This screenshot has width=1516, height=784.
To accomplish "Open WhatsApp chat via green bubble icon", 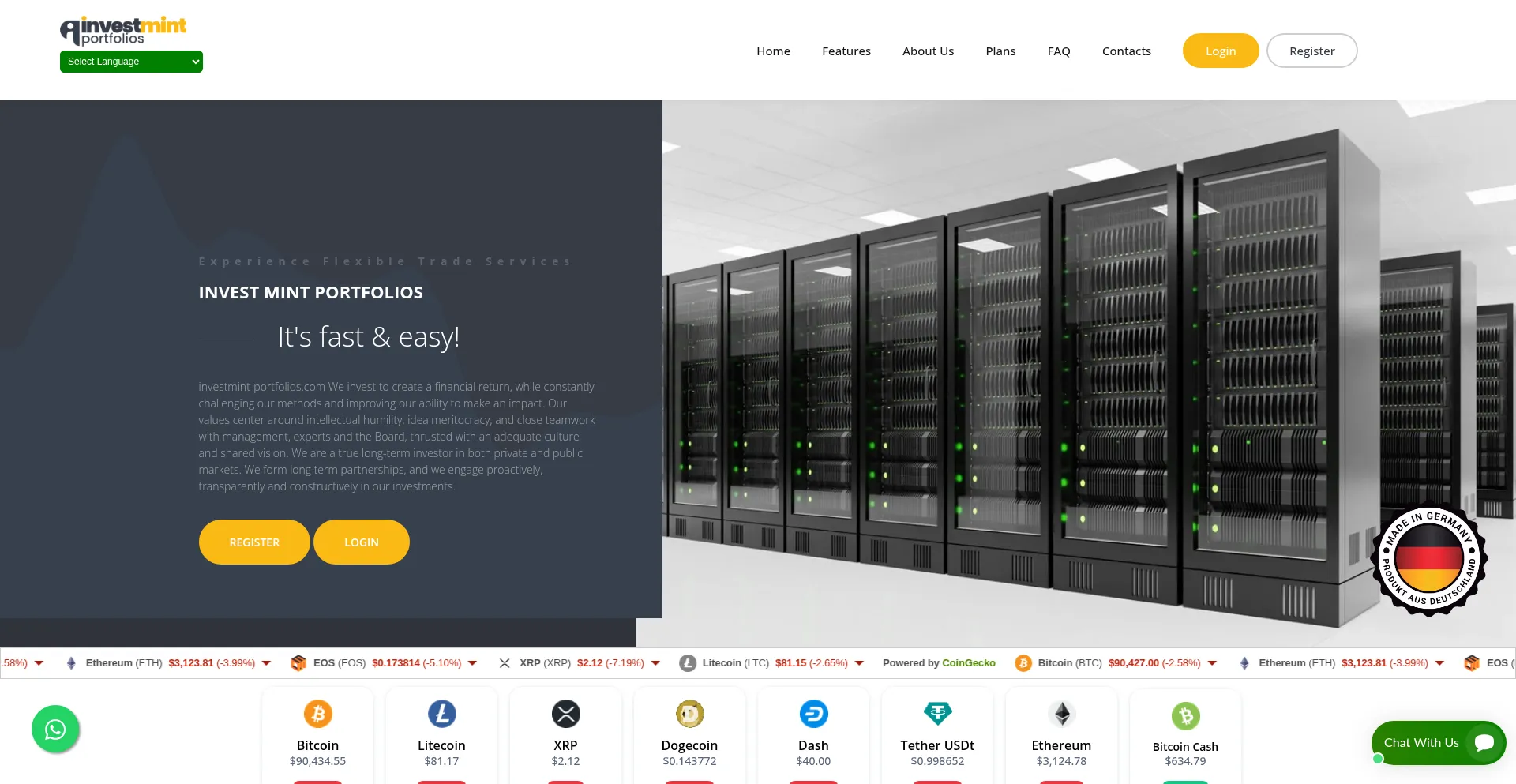I will click(x=55, y=730).
